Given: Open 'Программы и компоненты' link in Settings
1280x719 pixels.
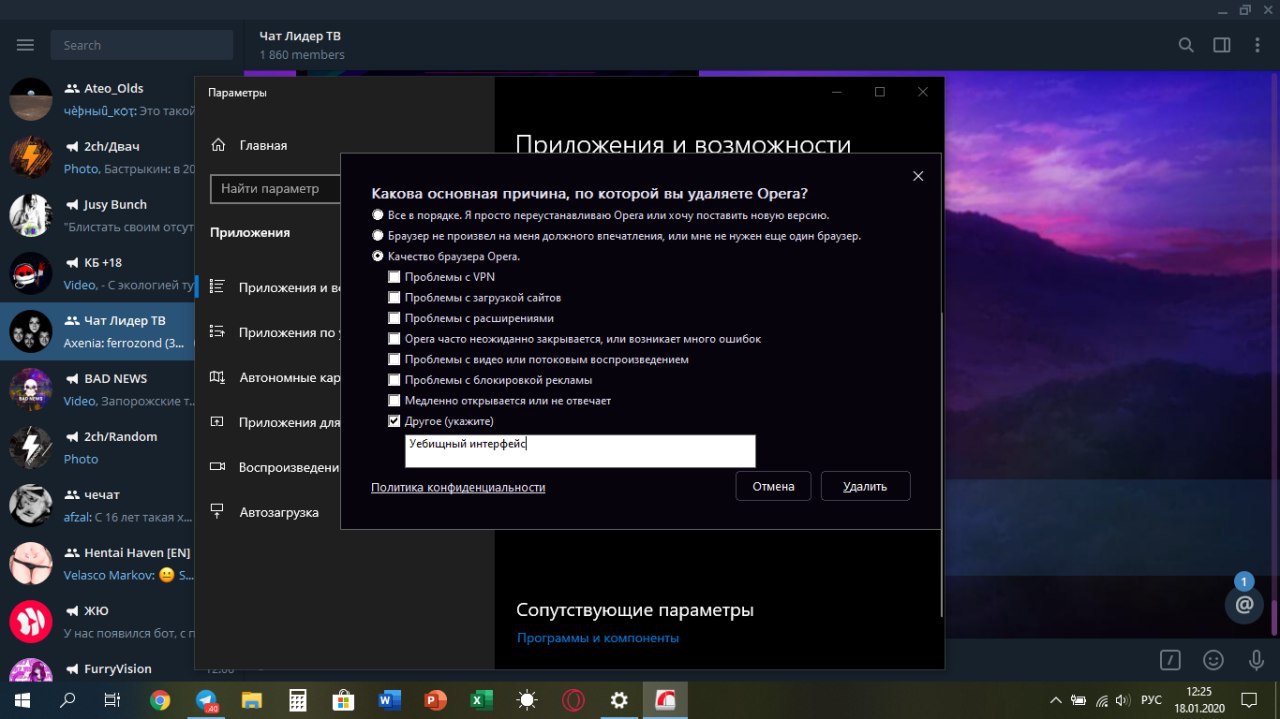Looking at the screenshot, I should click(598, 638).
